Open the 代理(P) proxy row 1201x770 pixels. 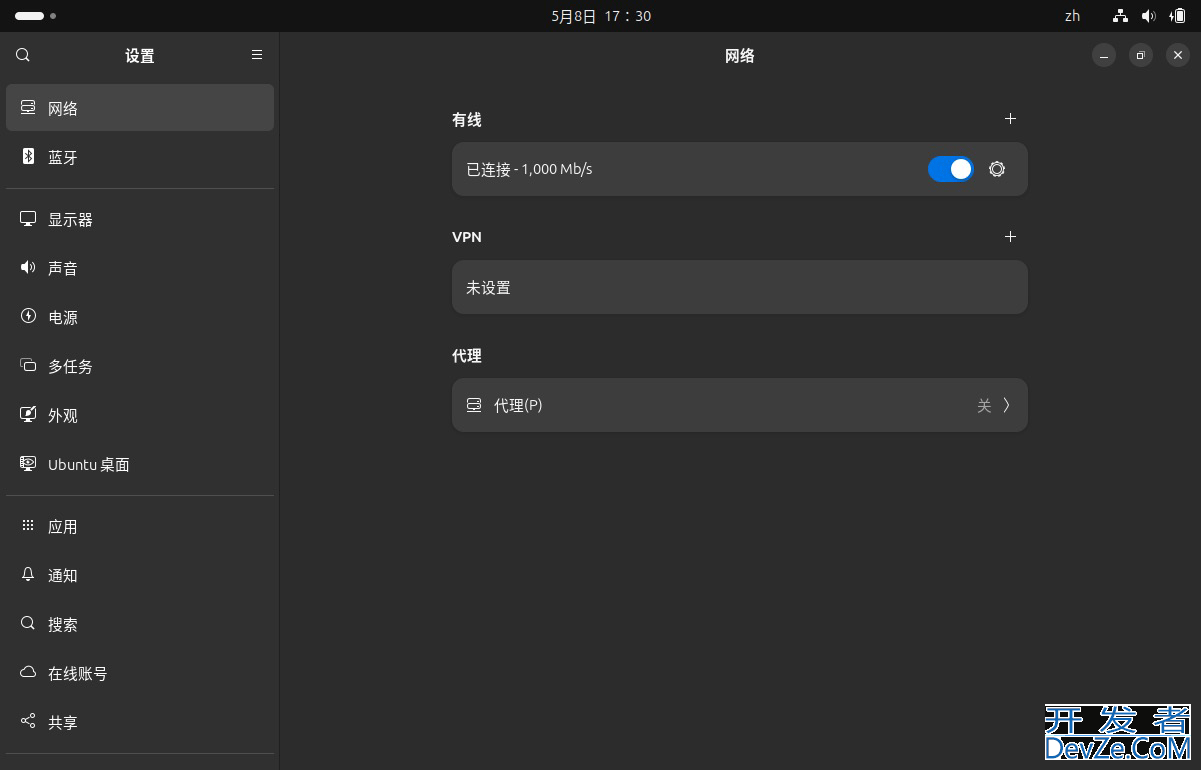740,405
